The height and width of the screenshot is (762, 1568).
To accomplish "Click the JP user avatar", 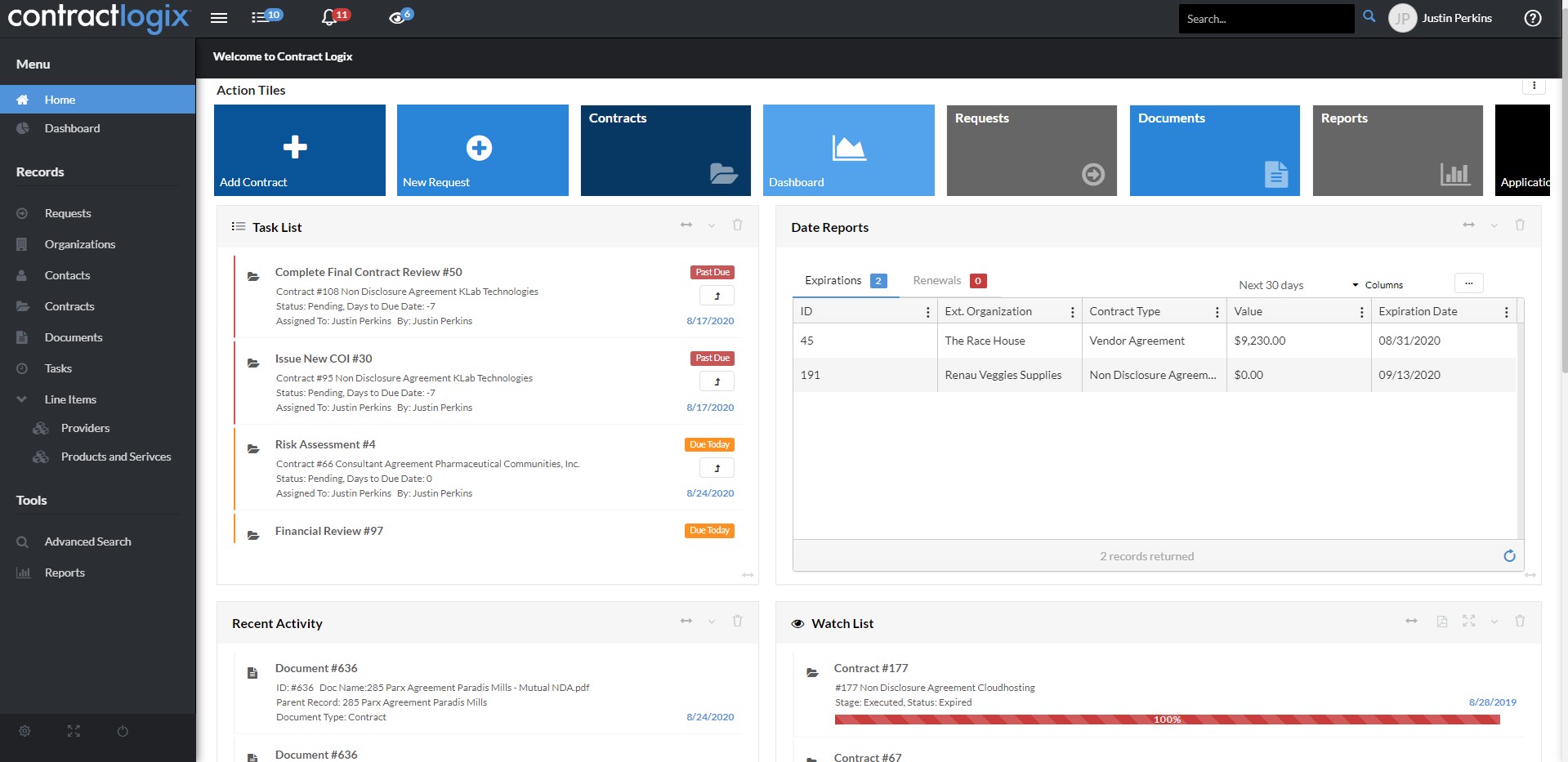I will 1402,18.
